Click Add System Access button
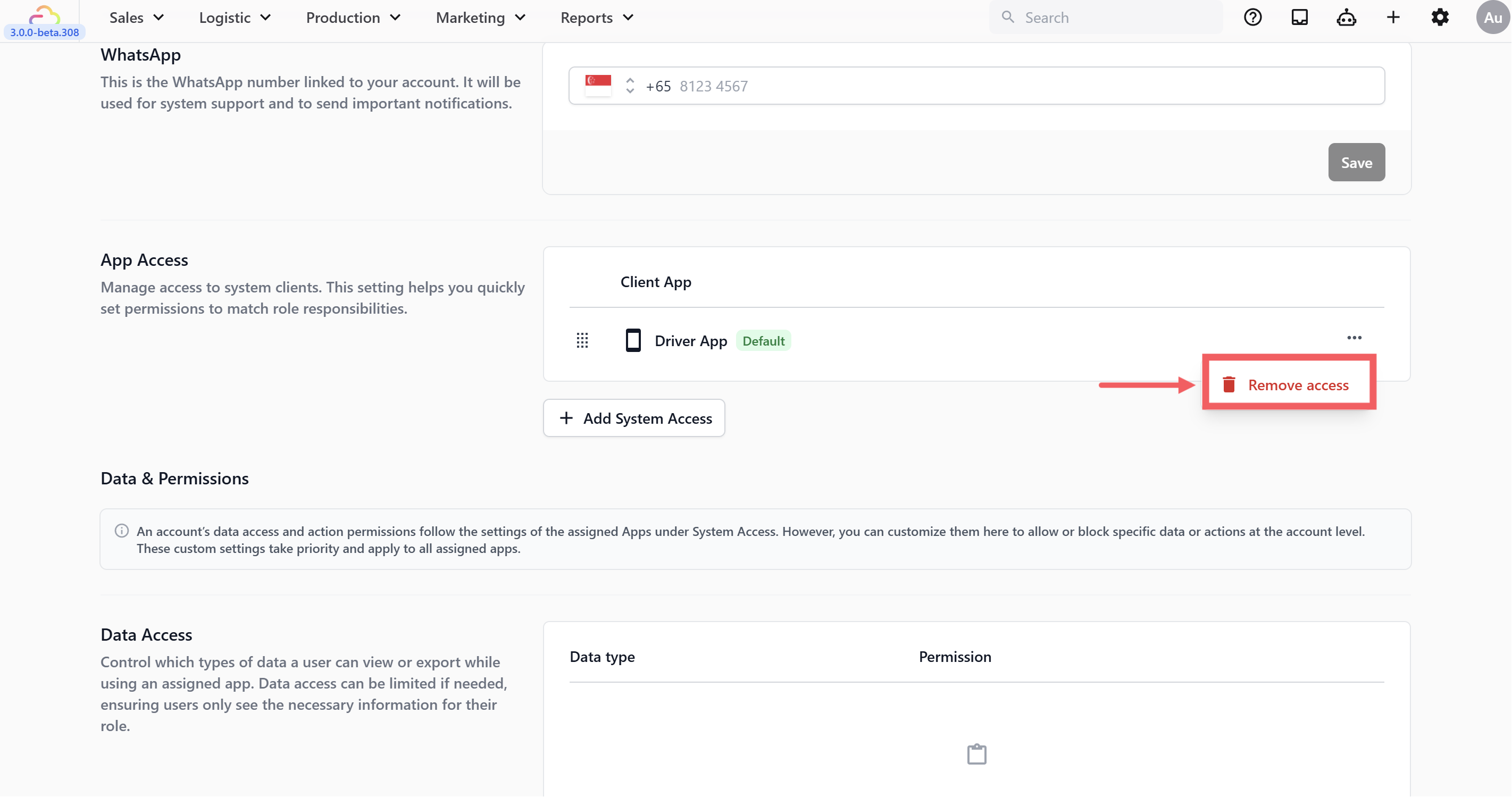Screen dimensions: 1512x797 coord(634,418)
